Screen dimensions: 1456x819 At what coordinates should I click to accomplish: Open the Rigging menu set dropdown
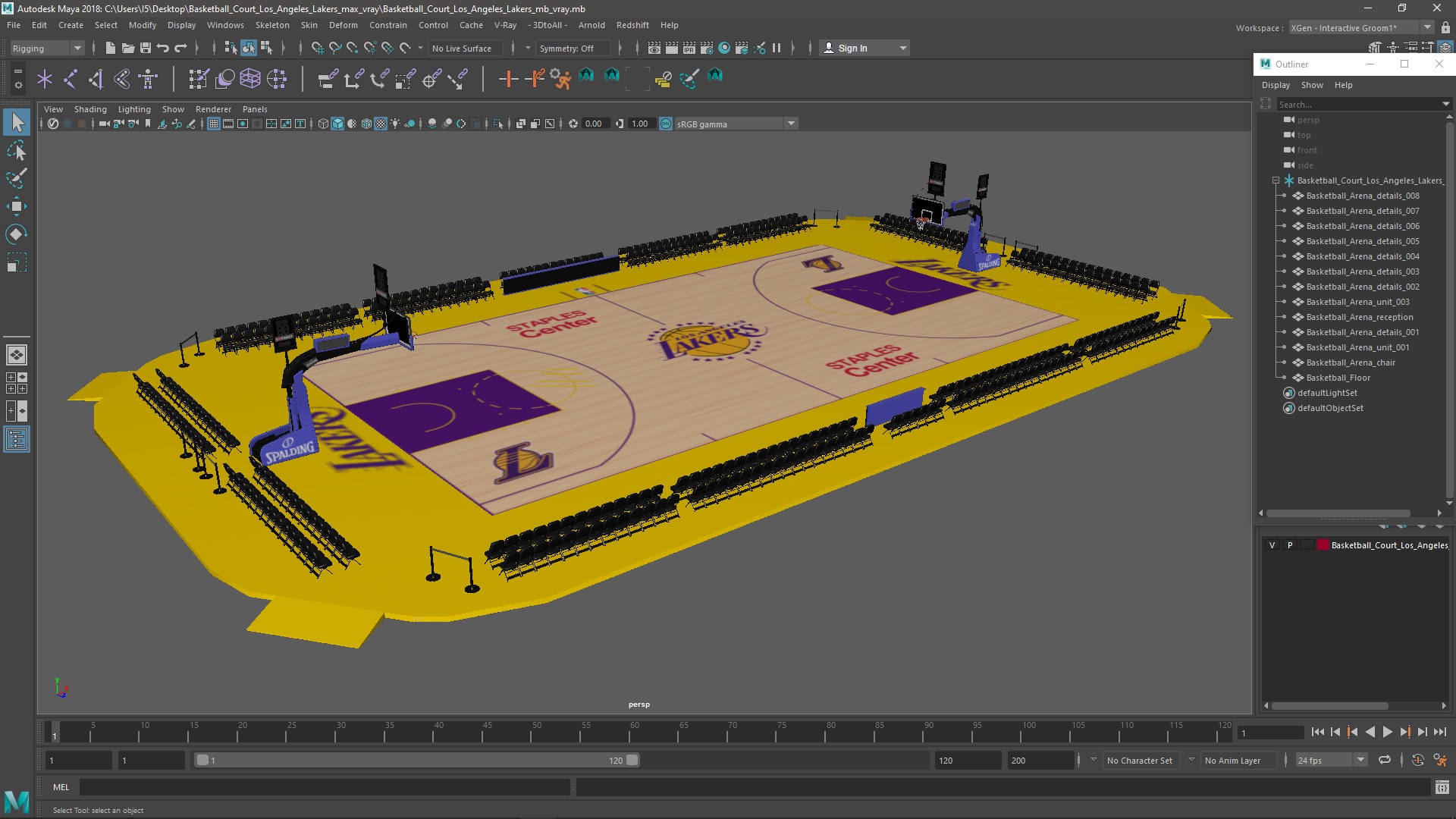click(47, 48)
